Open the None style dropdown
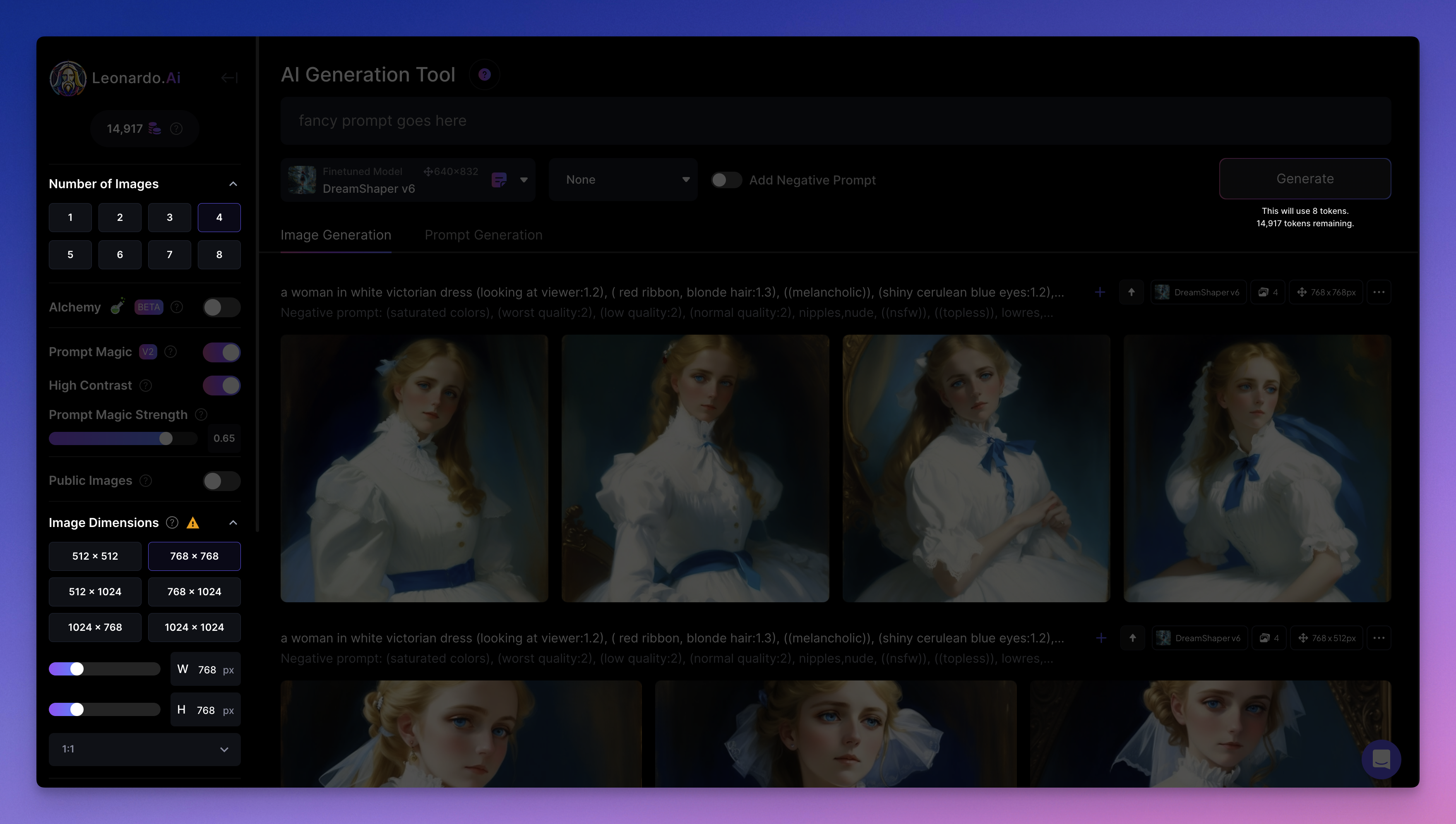Viewport: 1456px width, 824px height. (x=623, y=180)
